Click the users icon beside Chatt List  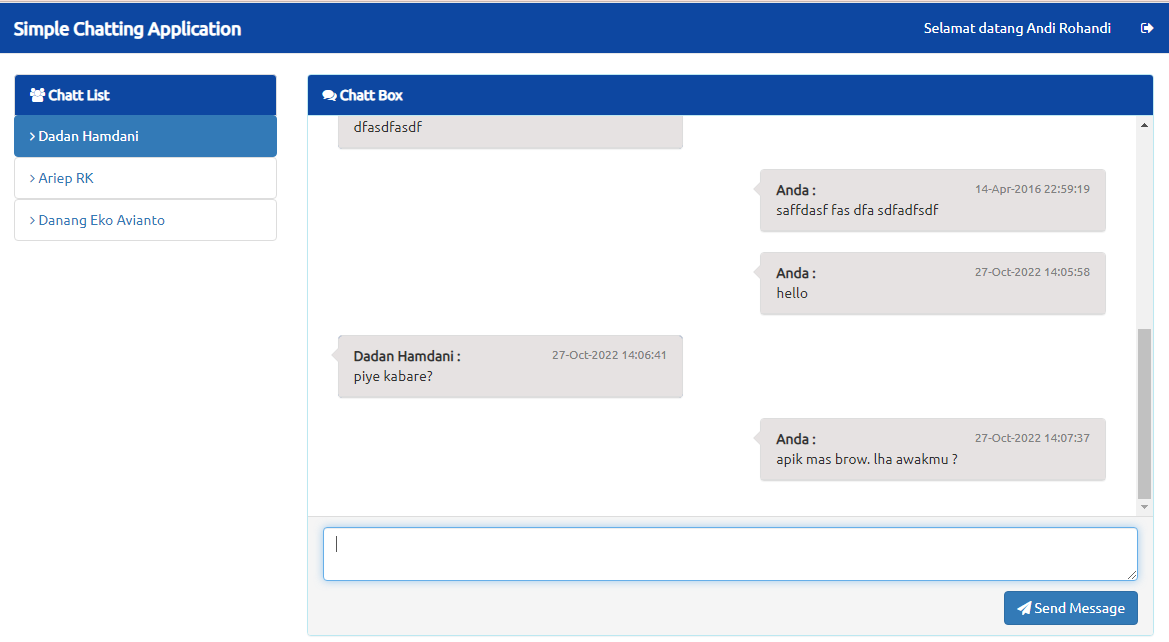(38, 95)
